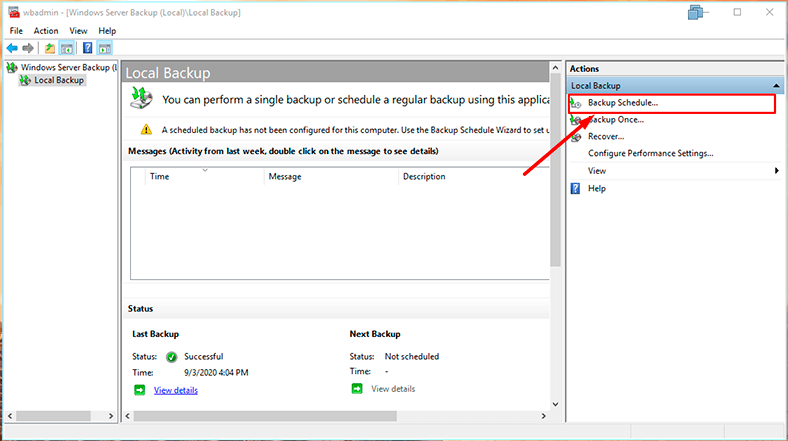Click tree pane horizontal scrollbar right arrow
This screenshot has width=788, height=441.
(x=111, y=416)
